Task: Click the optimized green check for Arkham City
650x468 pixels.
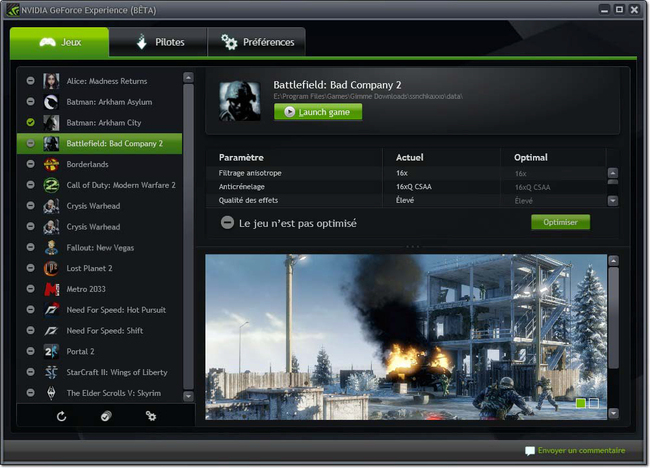Action: (x=31, y=122)
